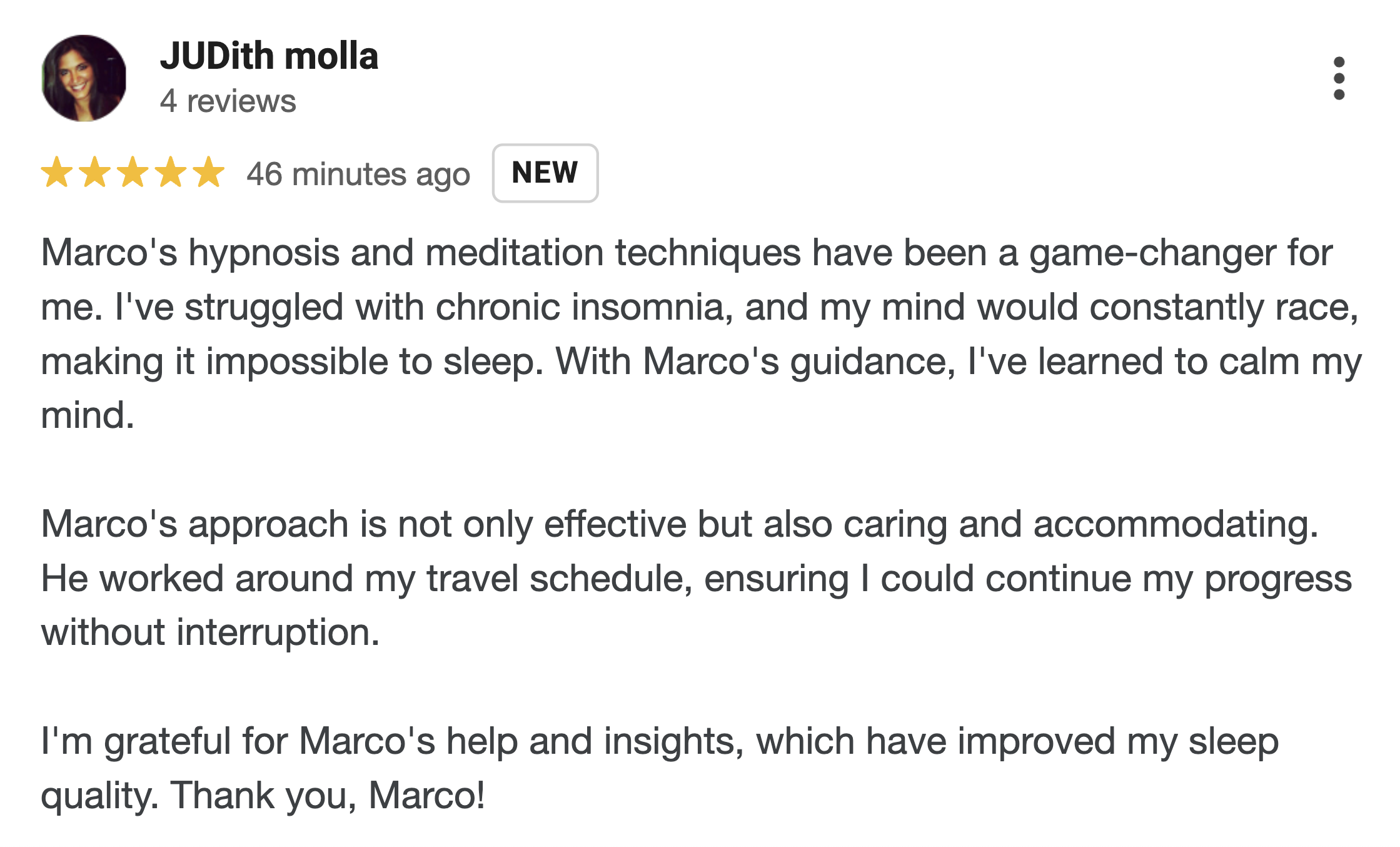Click the middle (third) rating star
This screenshot has width=1400, height=847.
pyautogui.click(x=133, y=173)
